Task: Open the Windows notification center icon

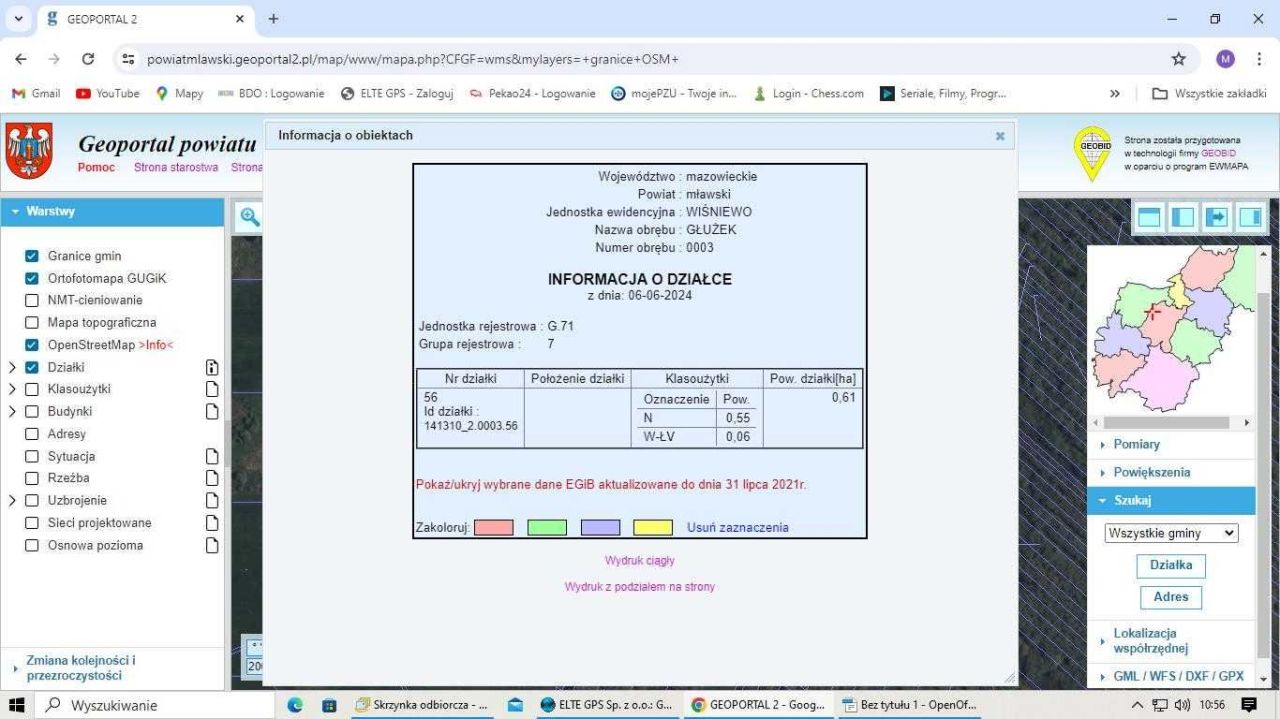Action: (1248, 705)
